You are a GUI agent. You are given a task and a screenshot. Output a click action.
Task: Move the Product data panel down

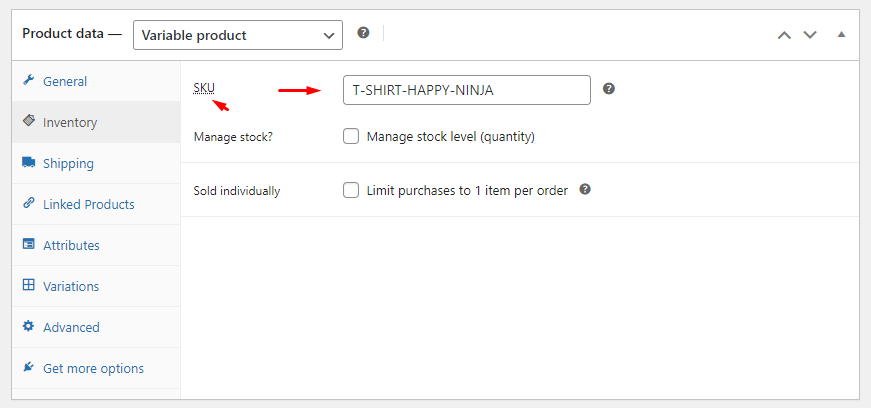[810, 35]
